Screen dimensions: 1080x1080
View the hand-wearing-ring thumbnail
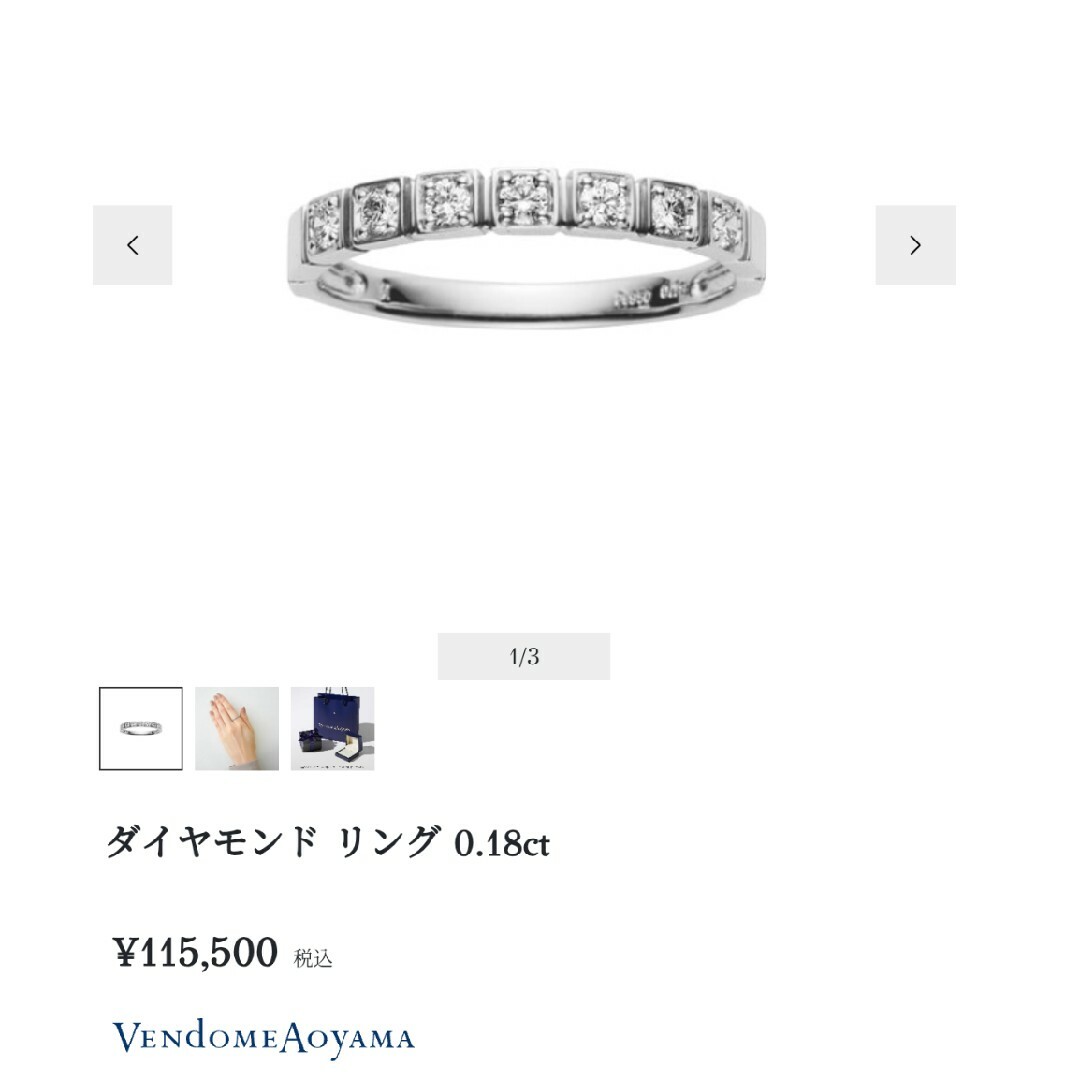(237, 728)
